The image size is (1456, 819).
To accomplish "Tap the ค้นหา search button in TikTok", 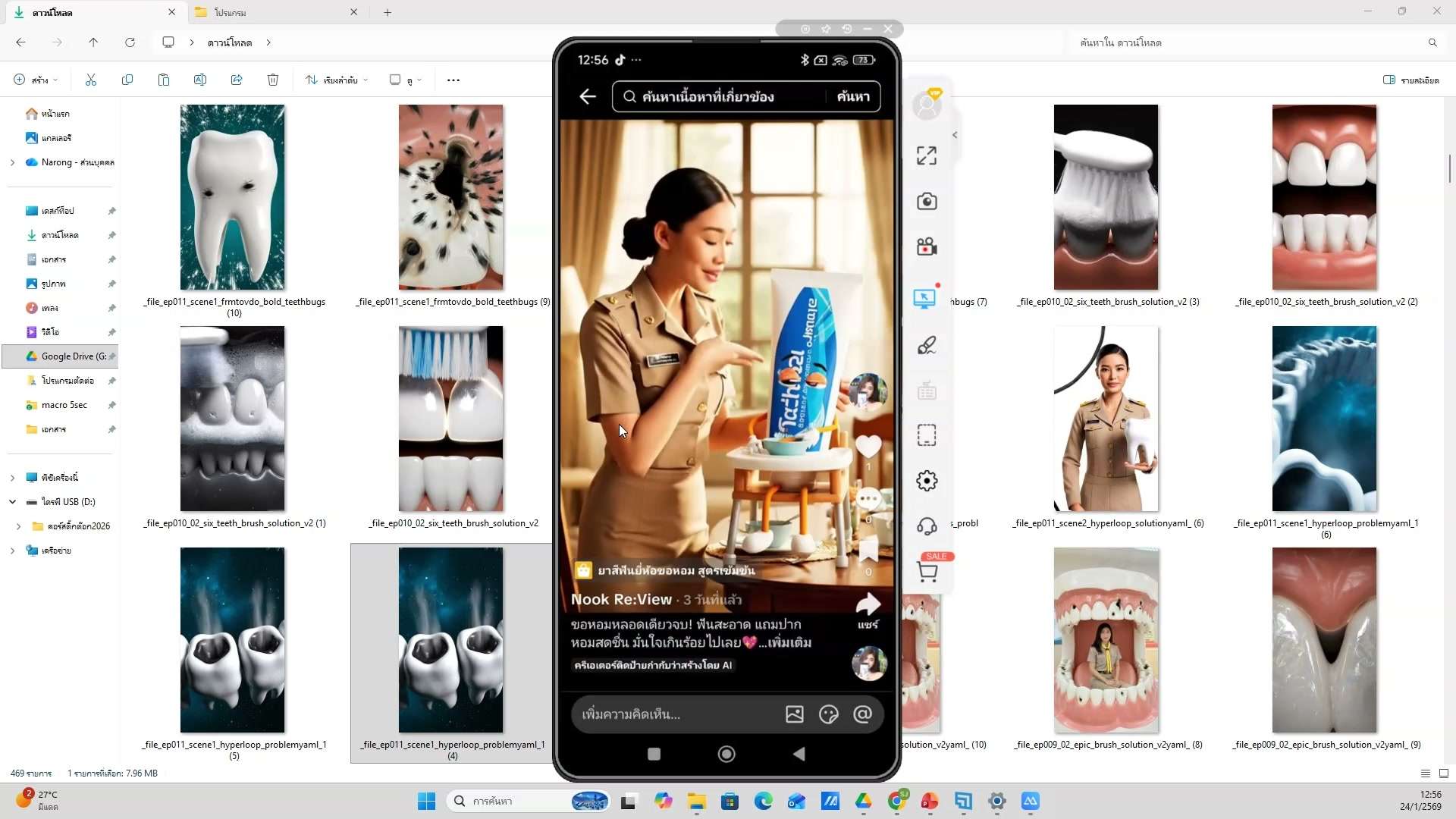I will pos(852,96).
